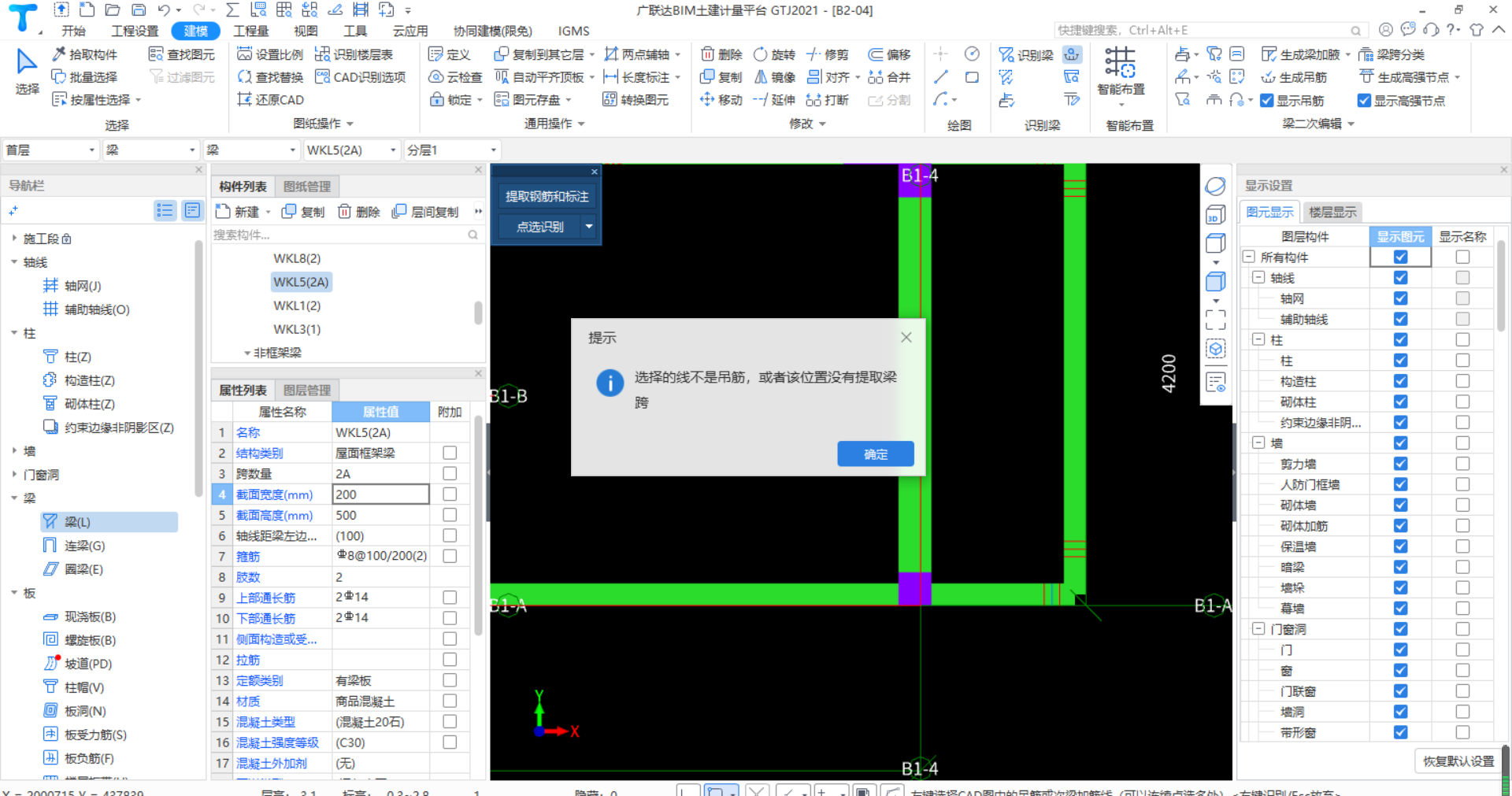Collapse the 梁 node in navigation tree
1512x796 pixels.
[14, 498]
